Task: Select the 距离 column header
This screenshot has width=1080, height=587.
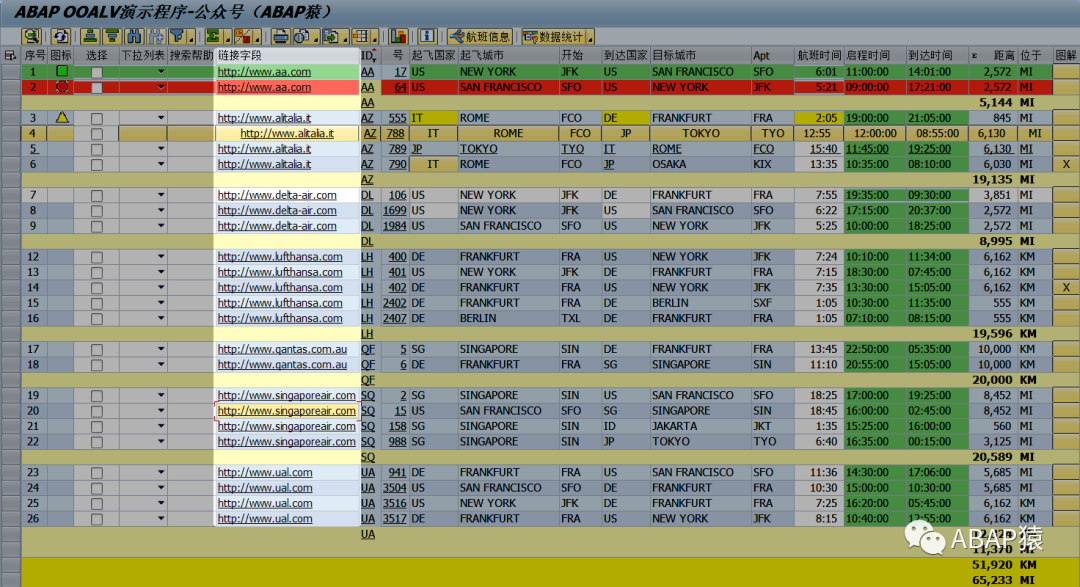Action: (993, 55)
